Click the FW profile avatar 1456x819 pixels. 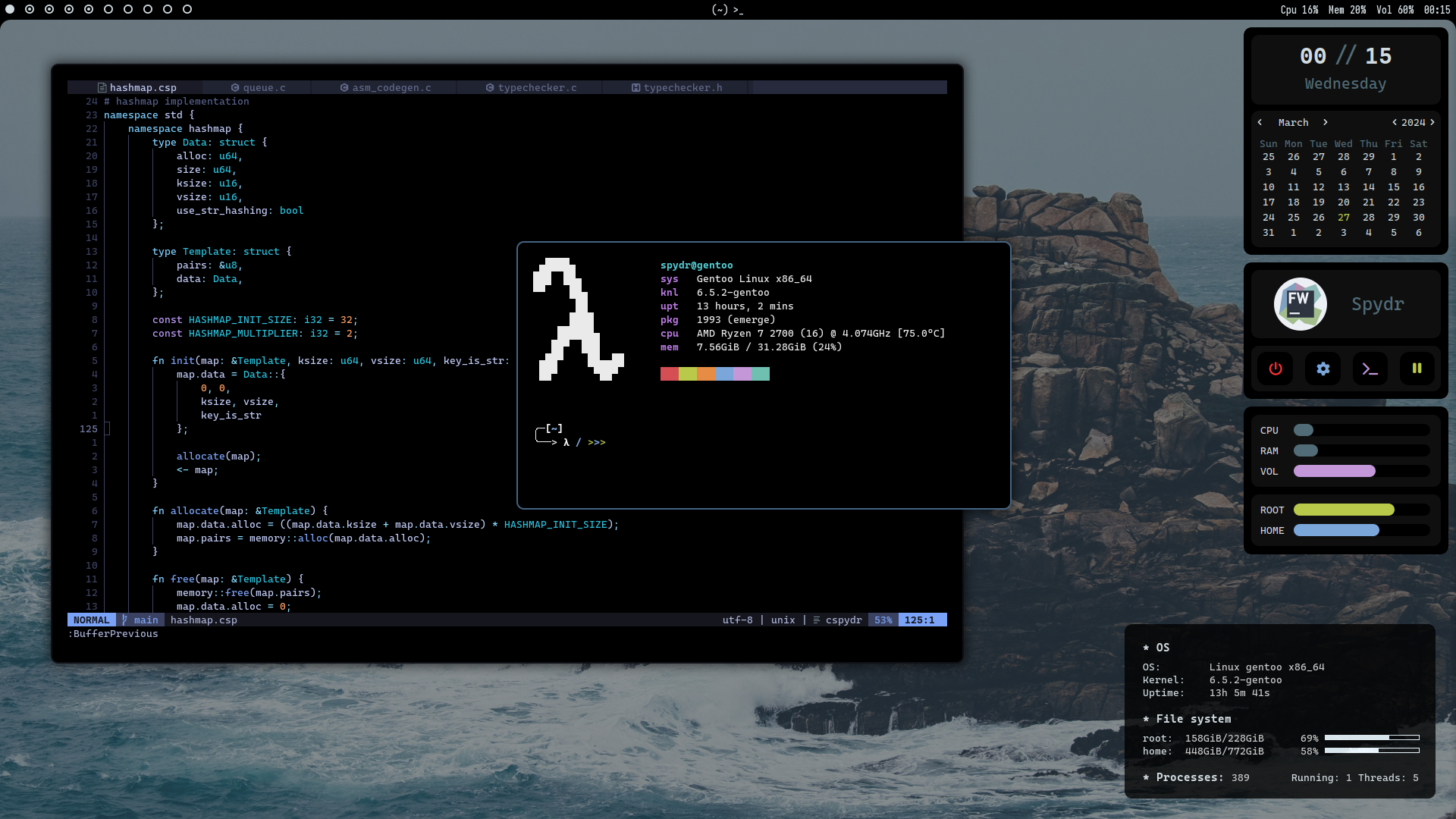click(x=1301, y=304)
